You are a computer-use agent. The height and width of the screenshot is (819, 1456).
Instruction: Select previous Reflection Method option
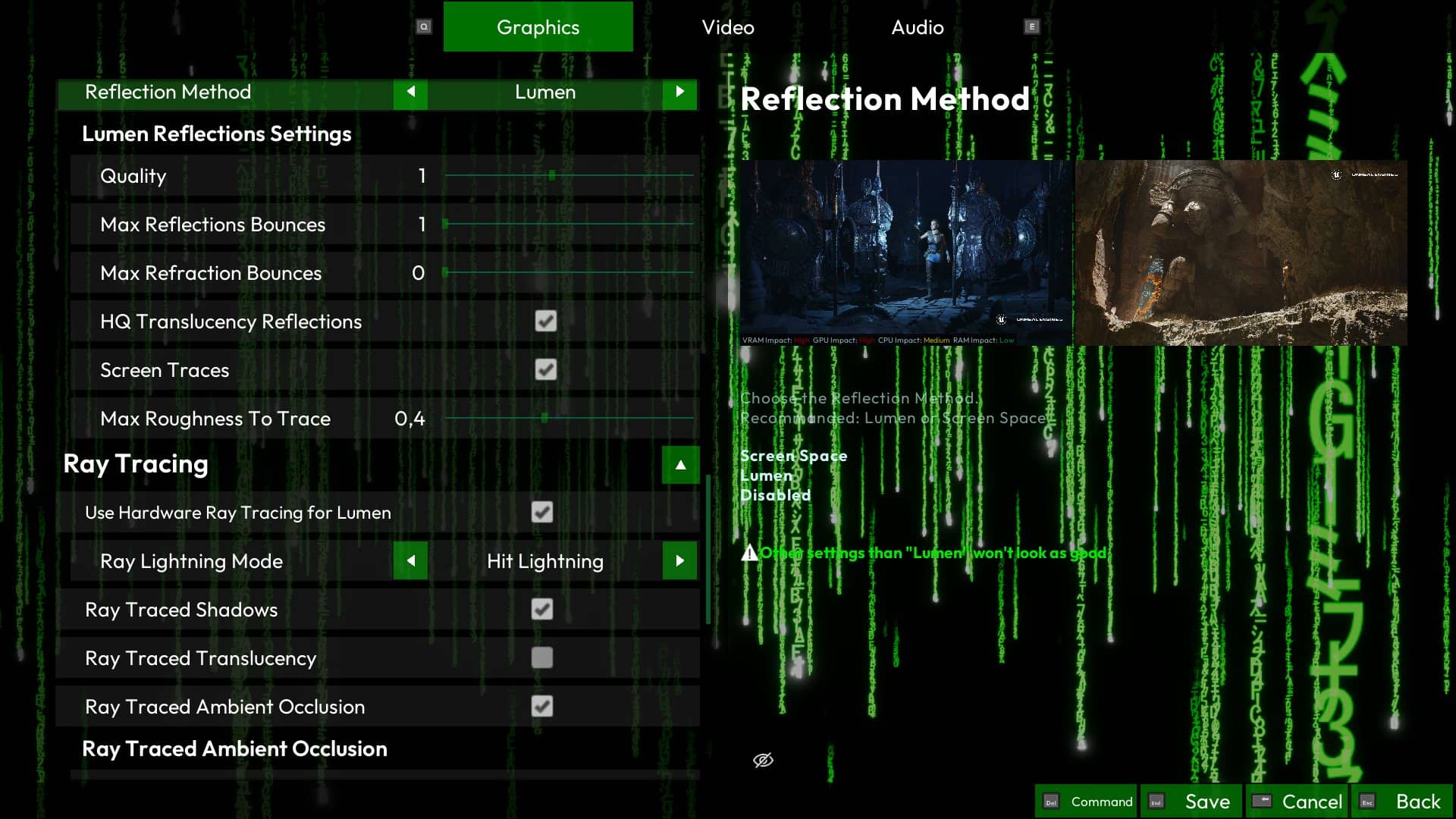click(410, 93)
